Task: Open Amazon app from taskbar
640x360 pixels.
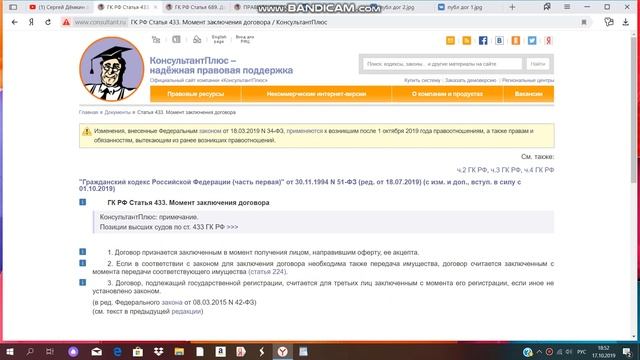Action: (220, 352)
